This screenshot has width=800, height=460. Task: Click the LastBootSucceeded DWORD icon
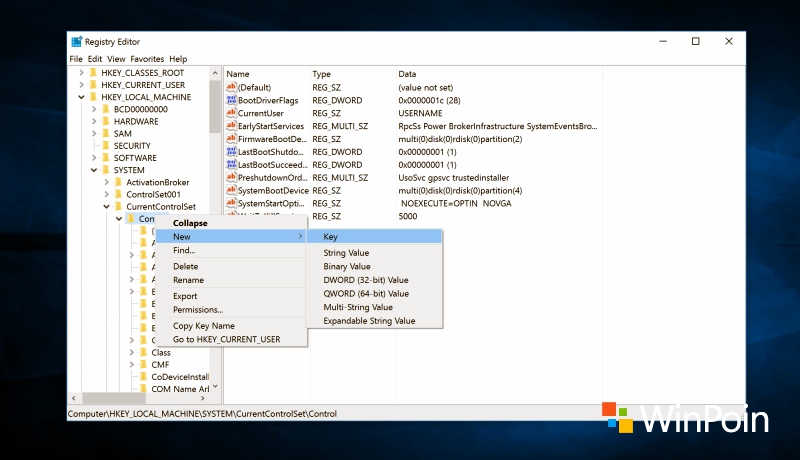(231, 164)
